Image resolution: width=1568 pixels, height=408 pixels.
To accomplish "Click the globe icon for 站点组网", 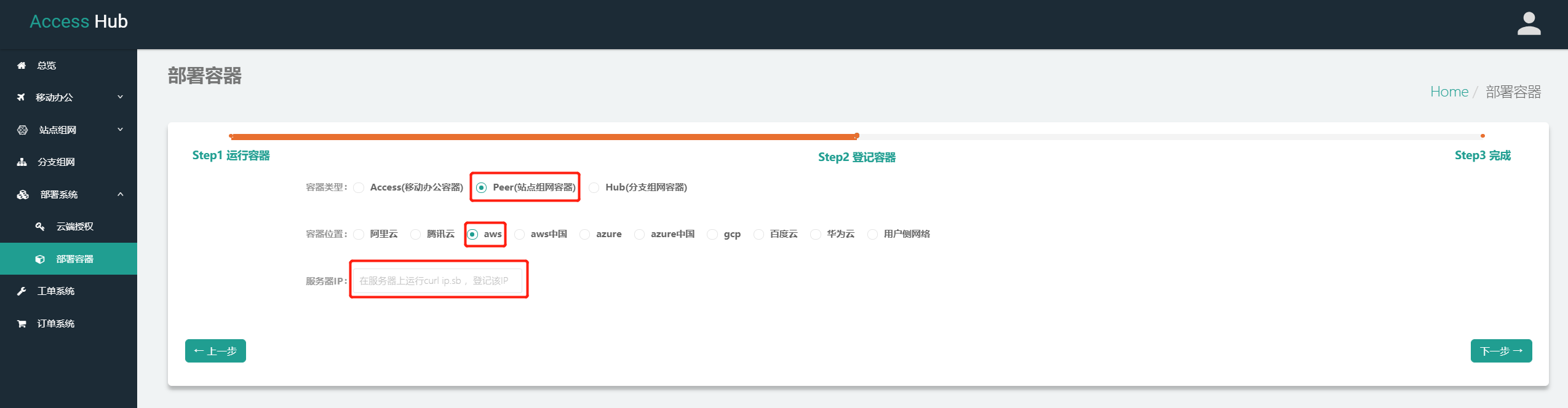I will tap(22, 130).
